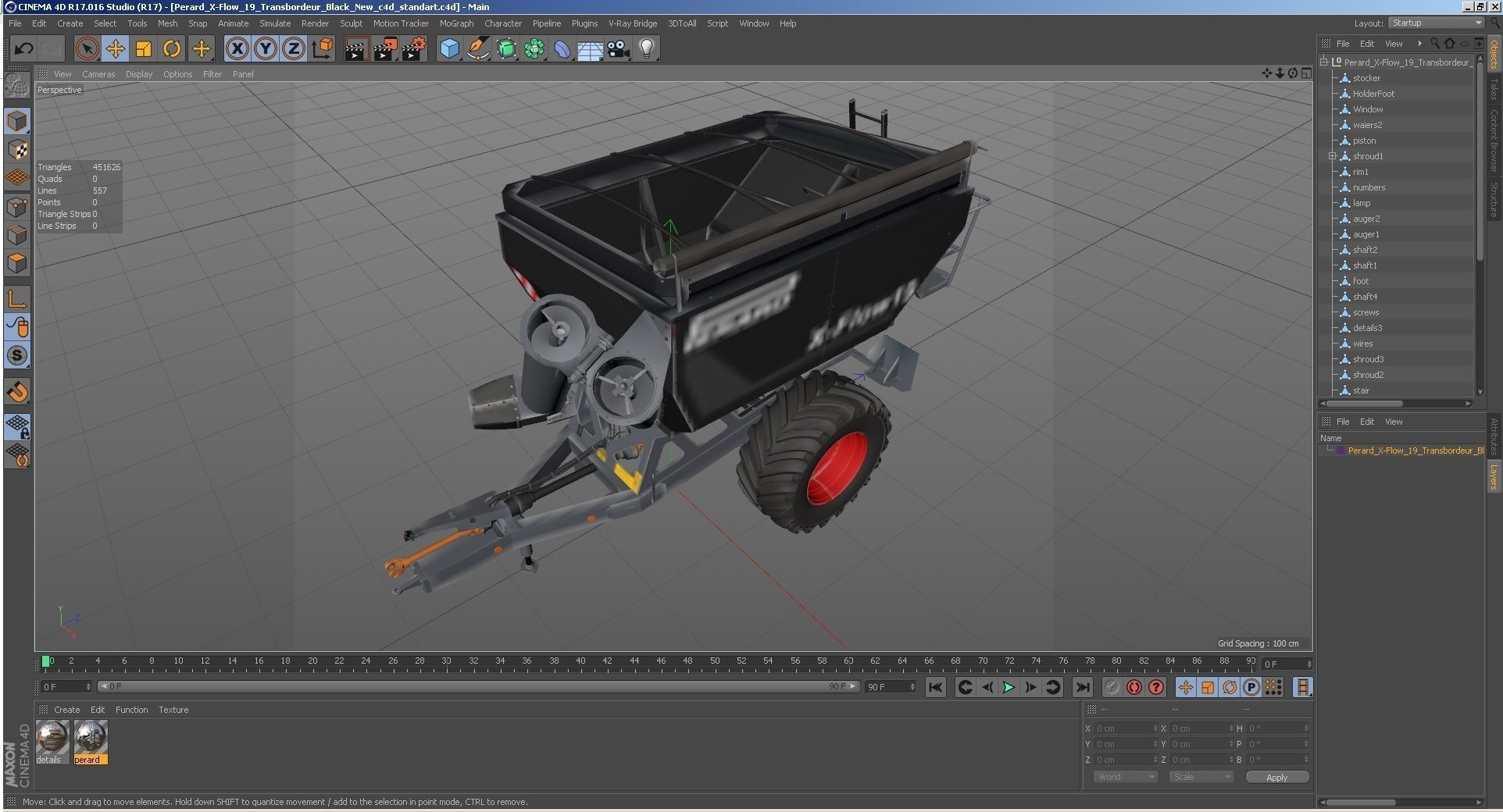Add a Cube primitive object

pos(449,49)
